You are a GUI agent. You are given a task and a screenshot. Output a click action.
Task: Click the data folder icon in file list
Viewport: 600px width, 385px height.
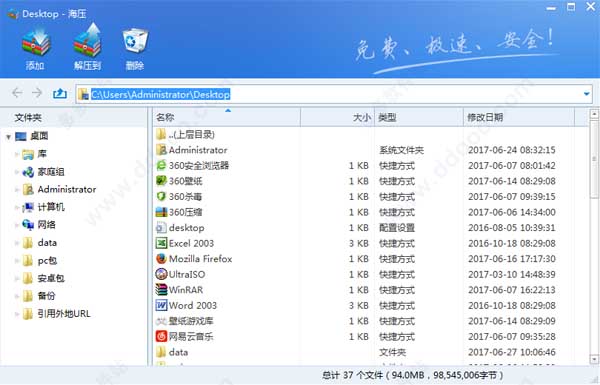tap(161, 352)
